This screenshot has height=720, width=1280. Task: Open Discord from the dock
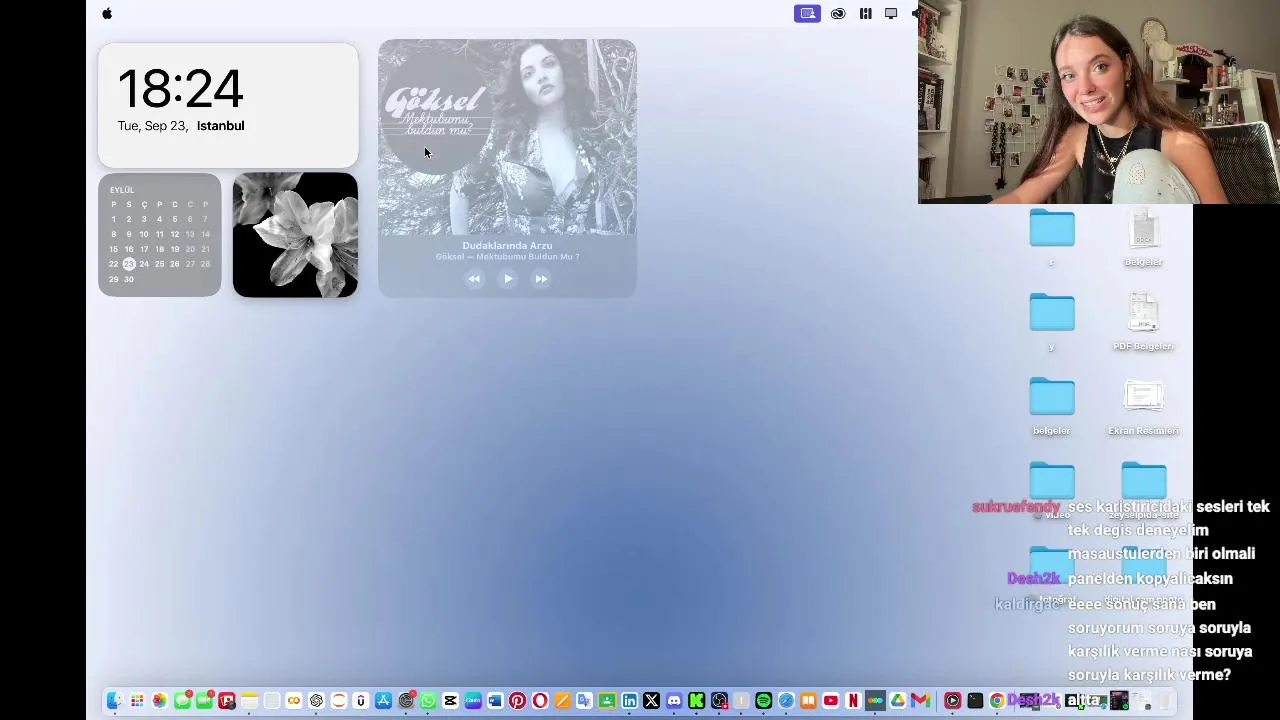coord(674,701)
